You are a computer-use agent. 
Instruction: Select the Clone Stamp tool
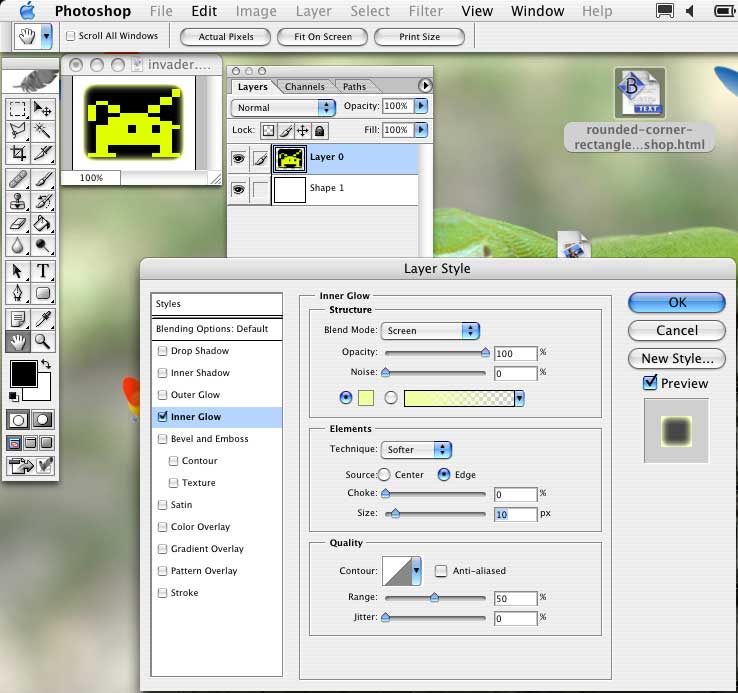18,201
